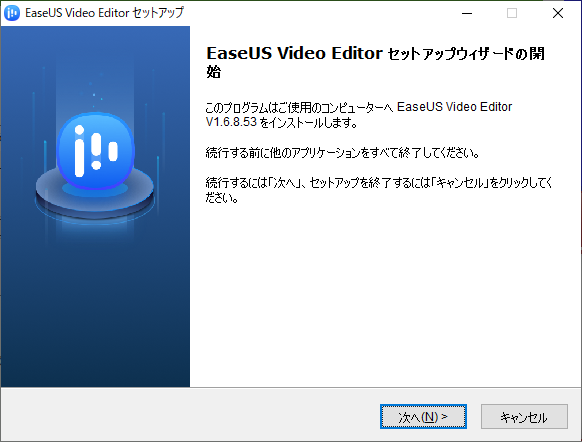The width and height of the screenshot is (582, 442).
Task: Close the setup wizard with the X
Action: pyautogui.click(x=558, y=13)
